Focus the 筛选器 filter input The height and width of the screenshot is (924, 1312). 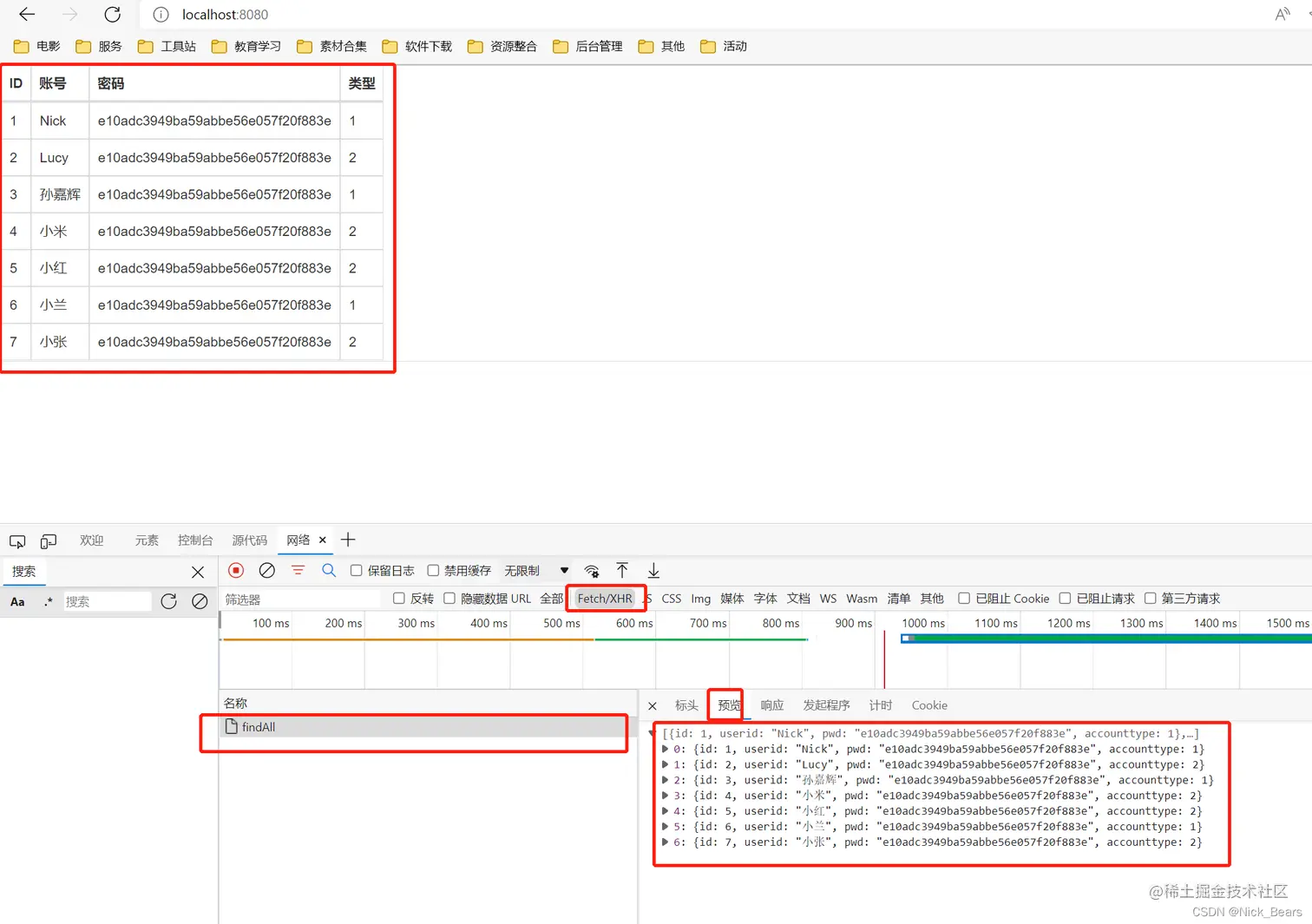tap(300, 600)
